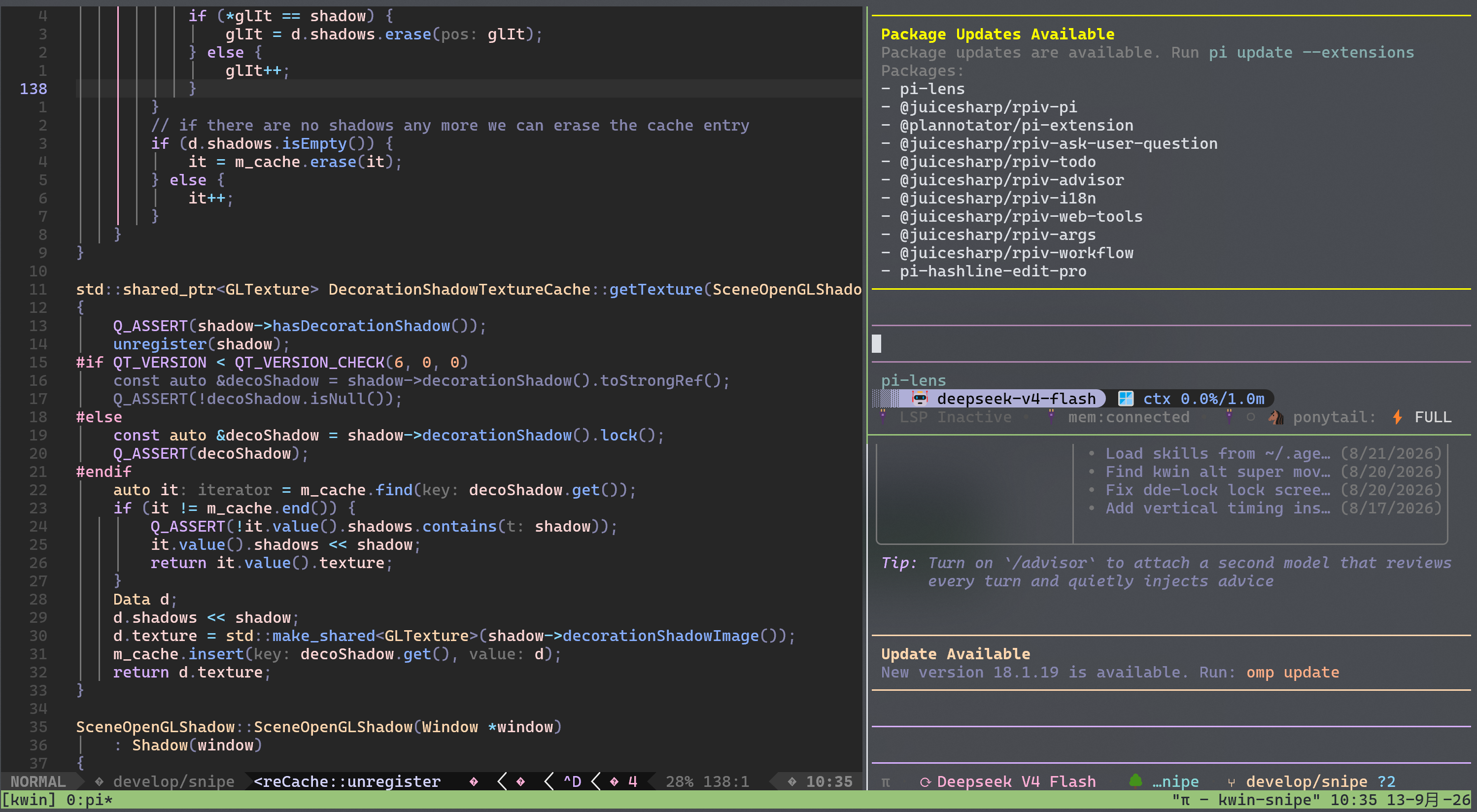Click the Deepseek V4 Flash footer label
The height and width of the screenshot is (812, 1477).
1016,781
